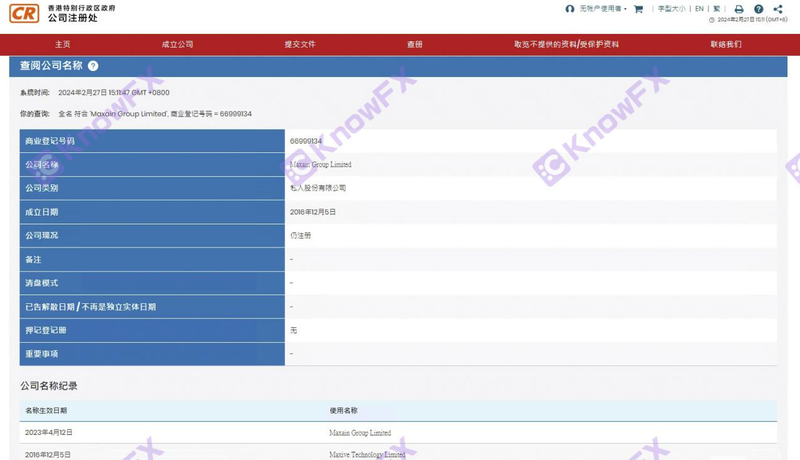Select company type value 私人股份有限公司
The width and height of the screenshot is (800, 460).
pos(318,188)
